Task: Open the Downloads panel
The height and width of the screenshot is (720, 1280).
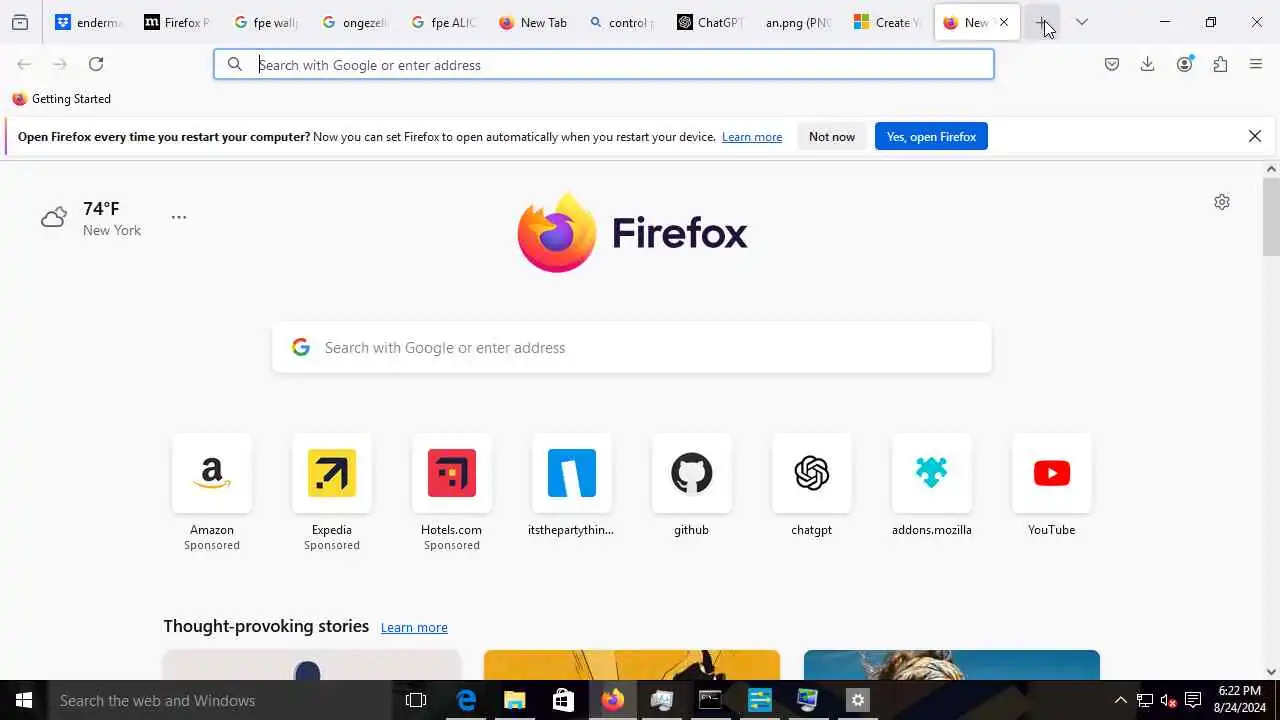Action: tap(1148, 64)
